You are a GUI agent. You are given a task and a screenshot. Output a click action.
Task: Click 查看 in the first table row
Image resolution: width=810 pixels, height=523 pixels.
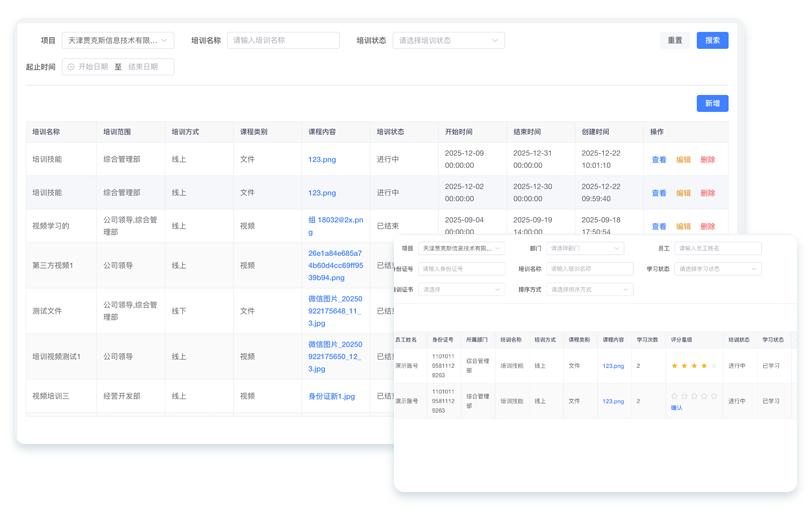[659, 160]
